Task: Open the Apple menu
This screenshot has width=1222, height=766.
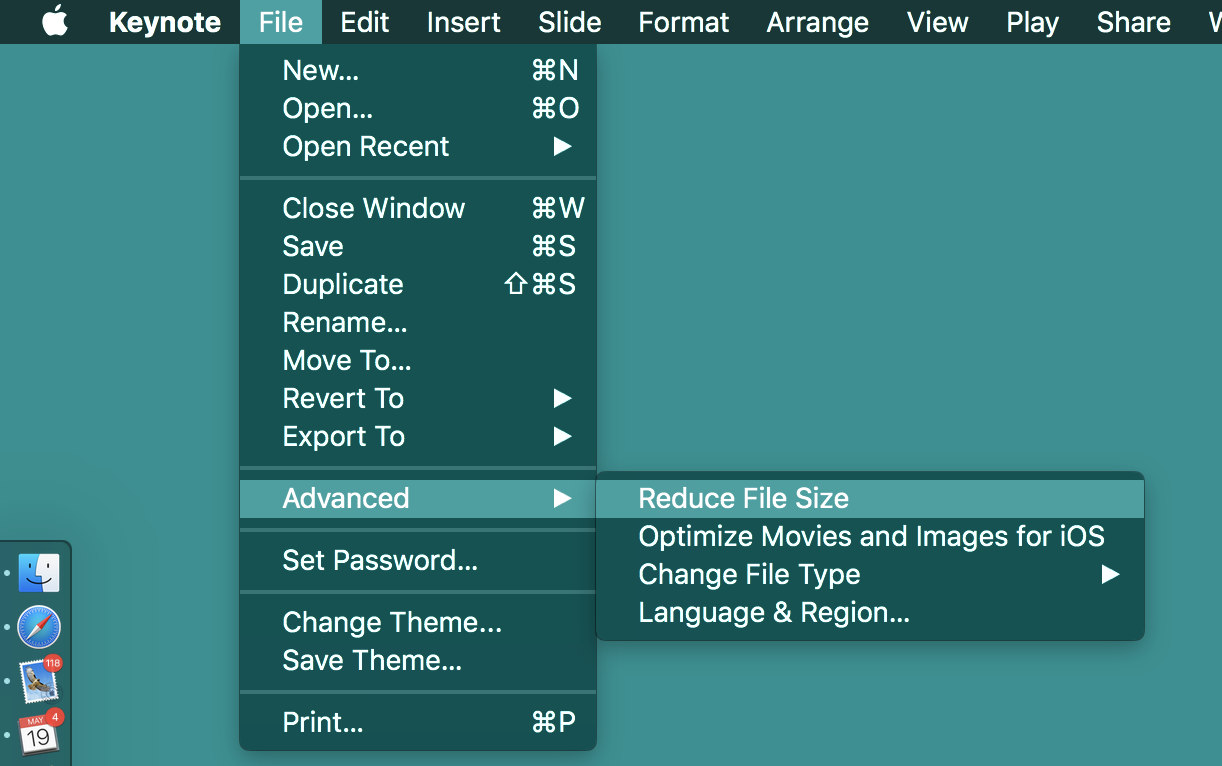Action: point(55,21)
